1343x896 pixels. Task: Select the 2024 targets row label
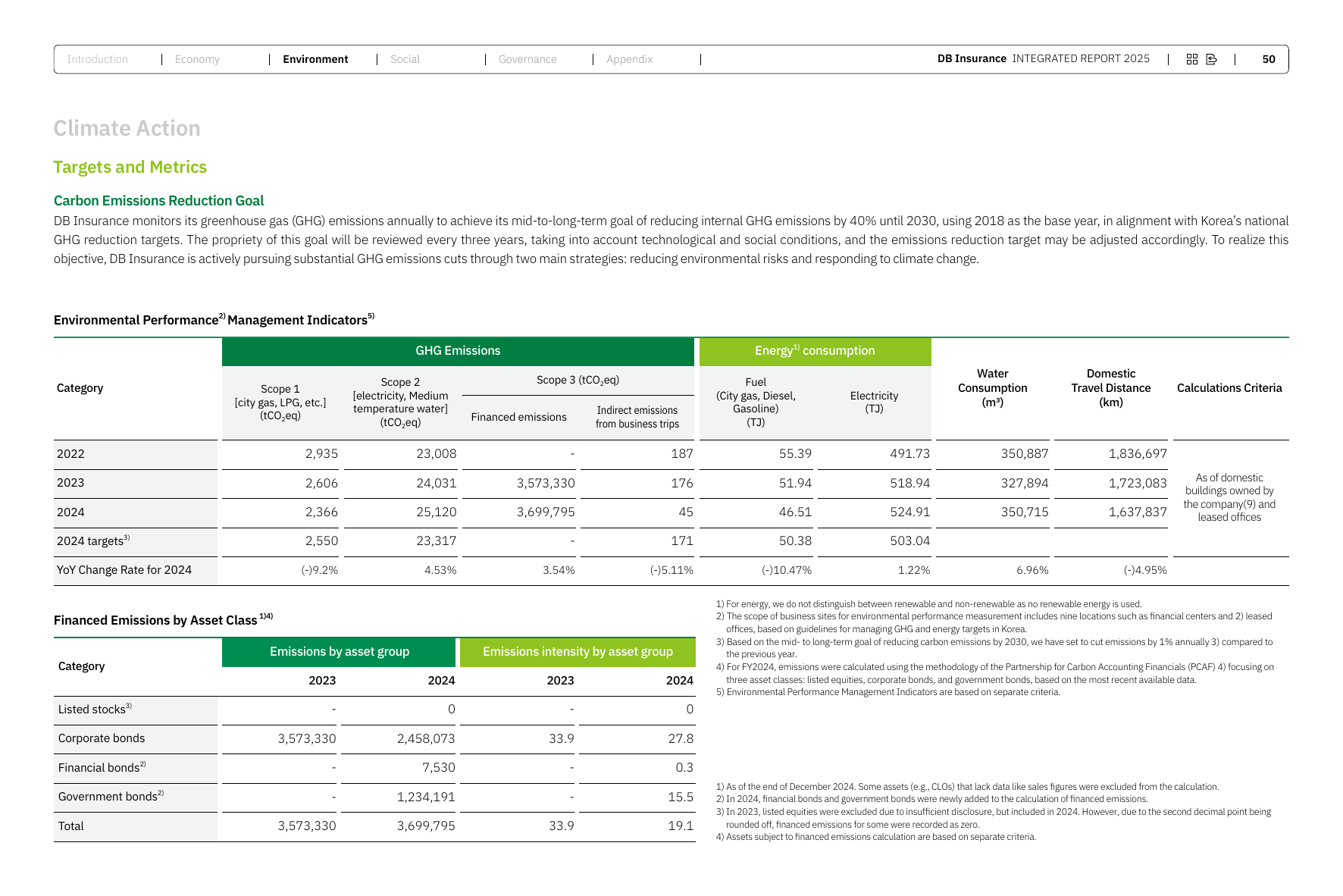93,540
